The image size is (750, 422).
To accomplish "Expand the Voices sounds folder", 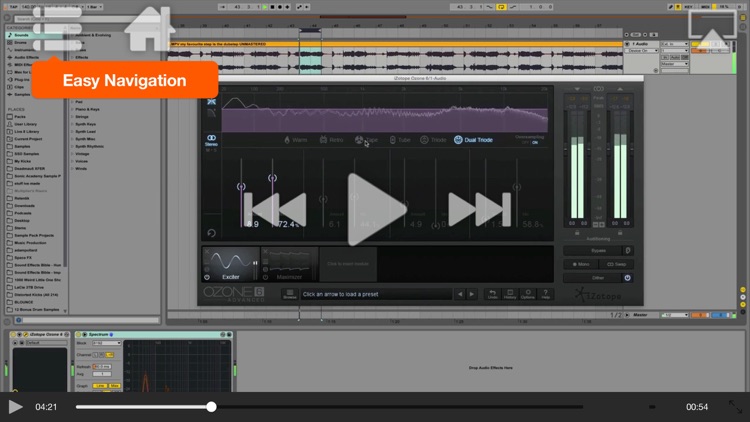I will pos(73,161).
